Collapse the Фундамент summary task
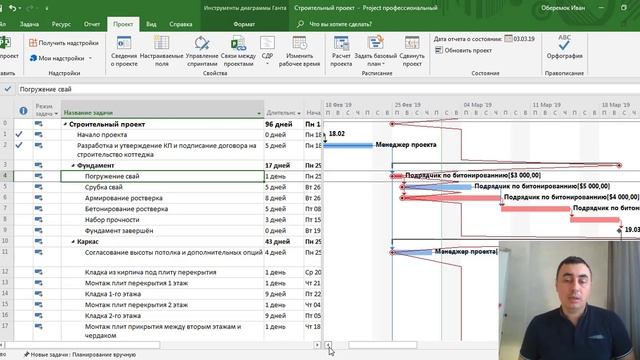This screenshot has width=640, height=360. coord(73,166)
